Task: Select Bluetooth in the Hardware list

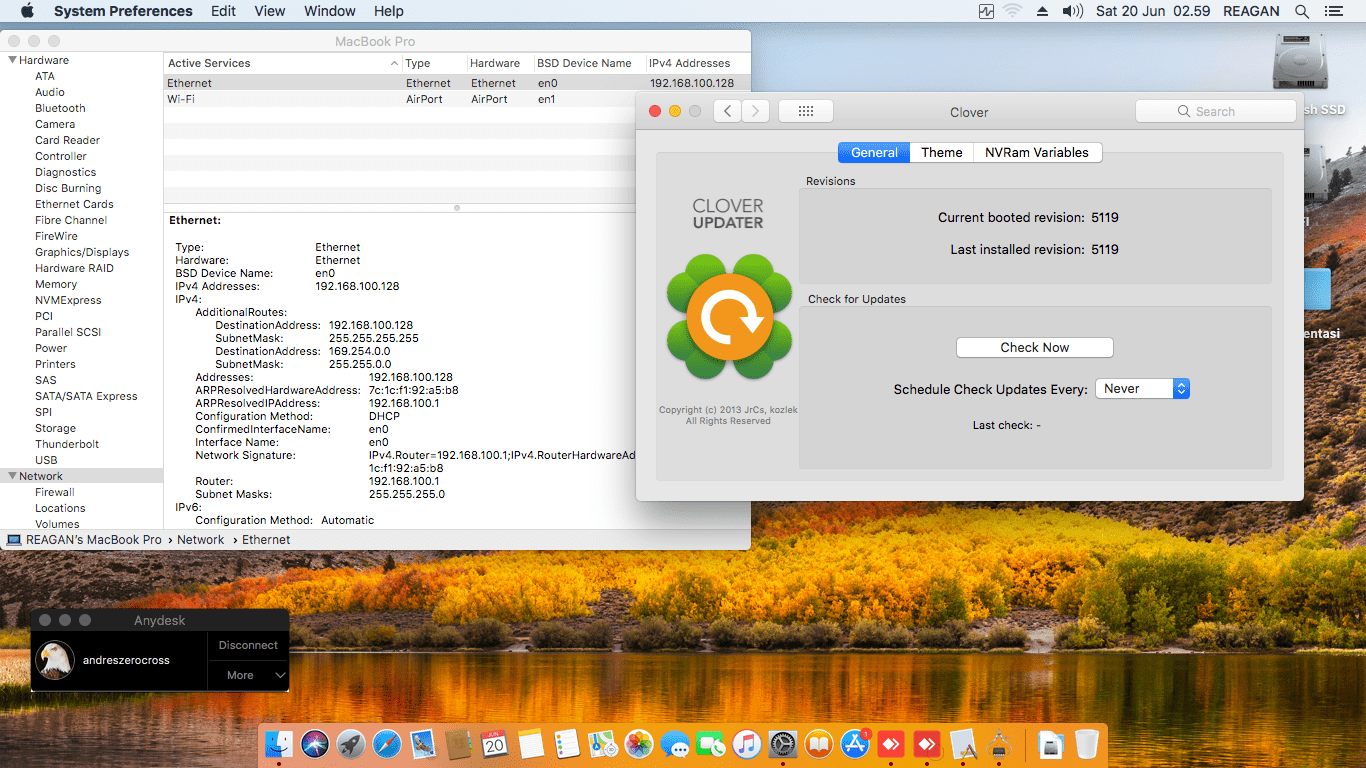Action: coord(61,108)
